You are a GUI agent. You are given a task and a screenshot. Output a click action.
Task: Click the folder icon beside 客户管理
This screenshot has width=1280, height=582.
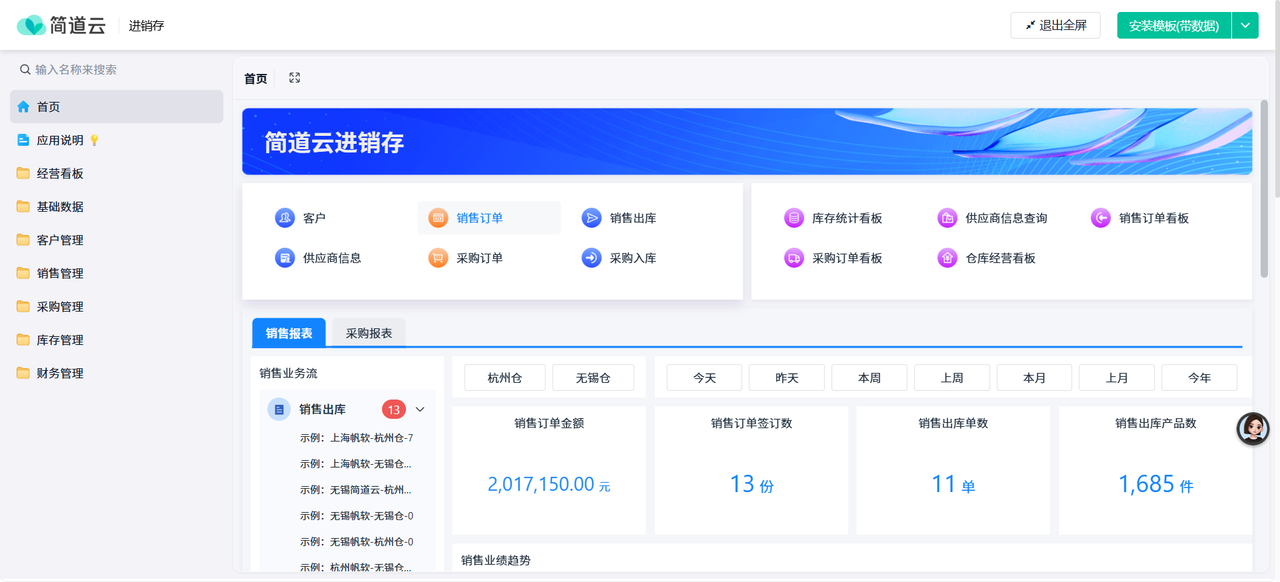pos(23,240)
